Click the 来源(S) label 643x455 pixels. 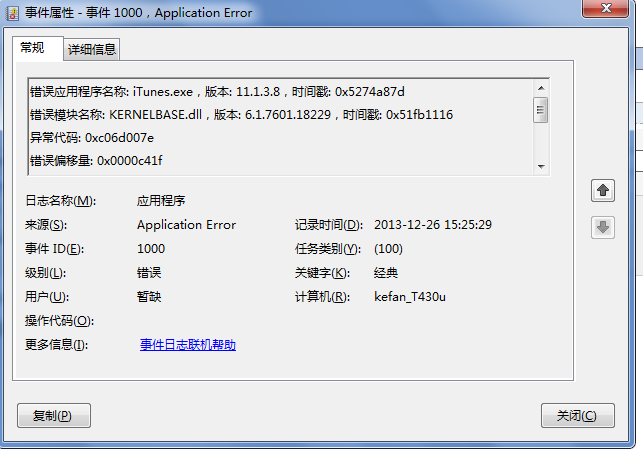click(x=46, y=225)
